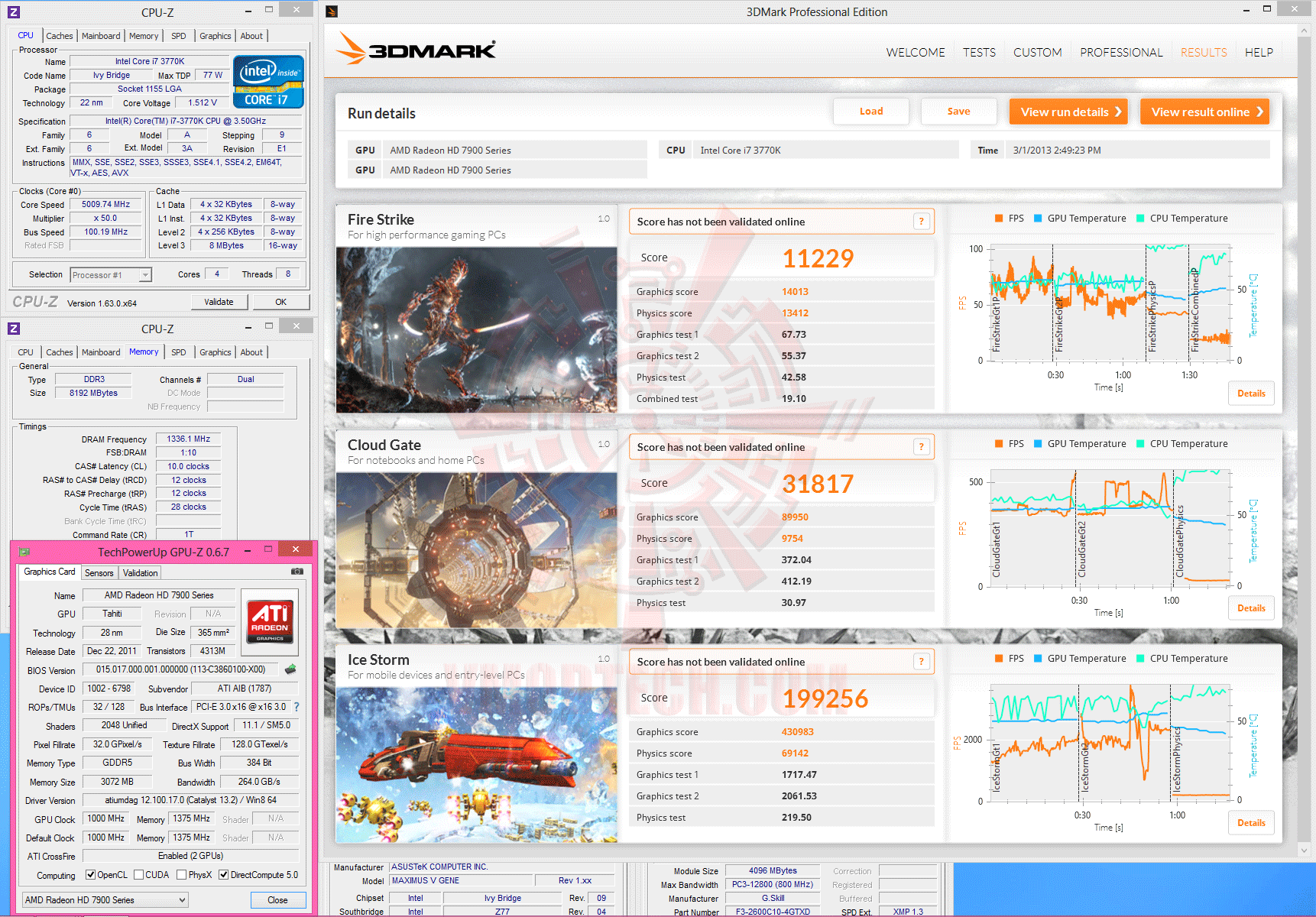
Task: Click the CPU-Z icon in the upper CPU-Z title bar
Action: [x=13, y=12]
